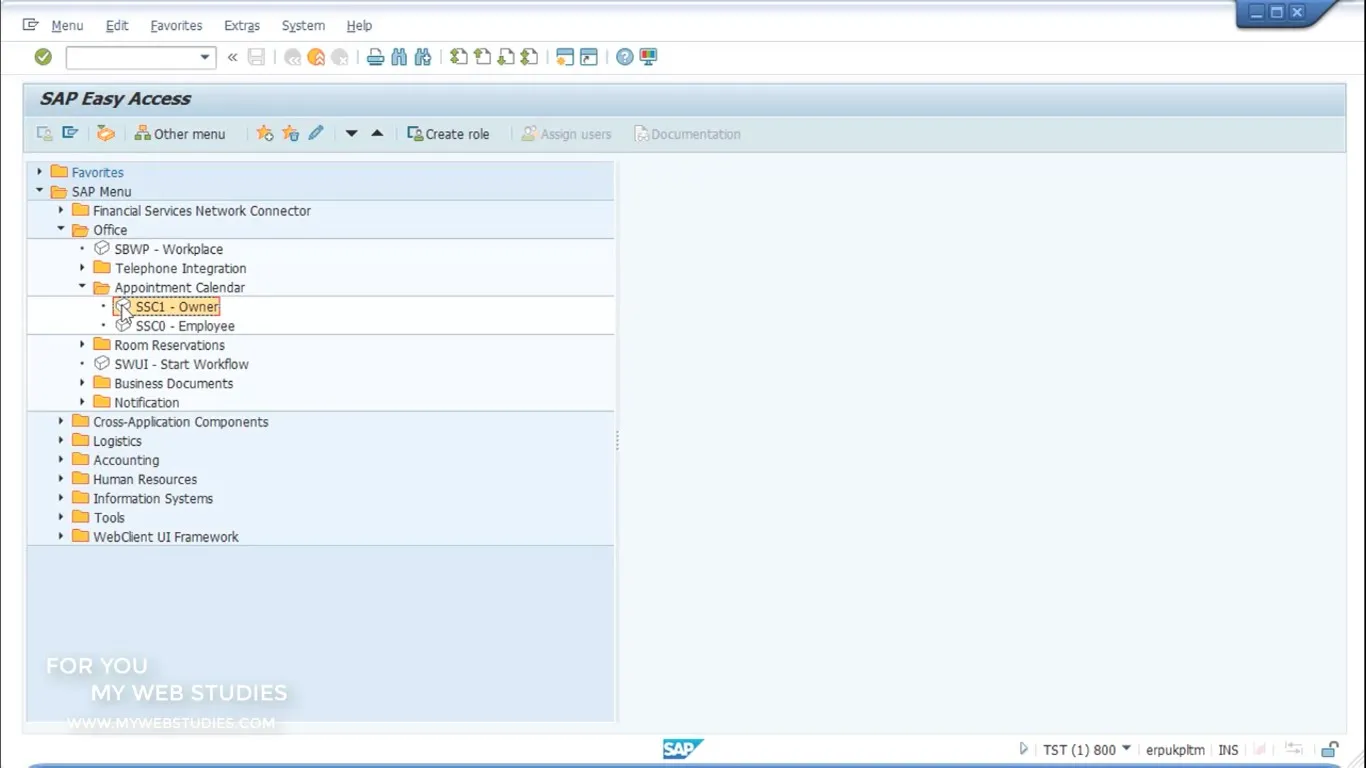
Task: Expand the Favorites folder
Action: click(x=39, y=172)
